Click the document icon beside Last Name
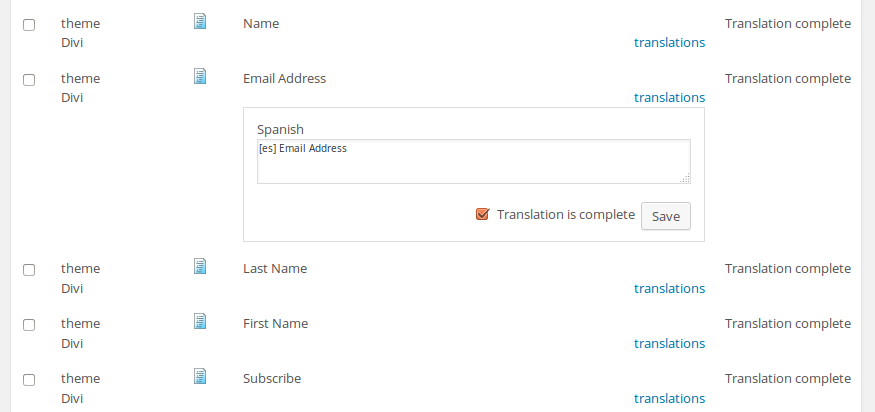This screenshot has height=412, width=875. click(200, 266)
